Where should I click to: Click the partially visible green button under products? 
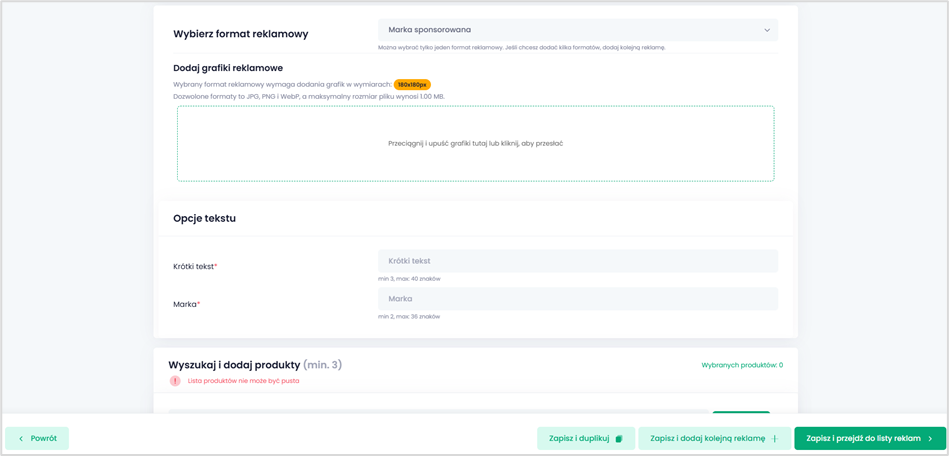coord(741,412)
